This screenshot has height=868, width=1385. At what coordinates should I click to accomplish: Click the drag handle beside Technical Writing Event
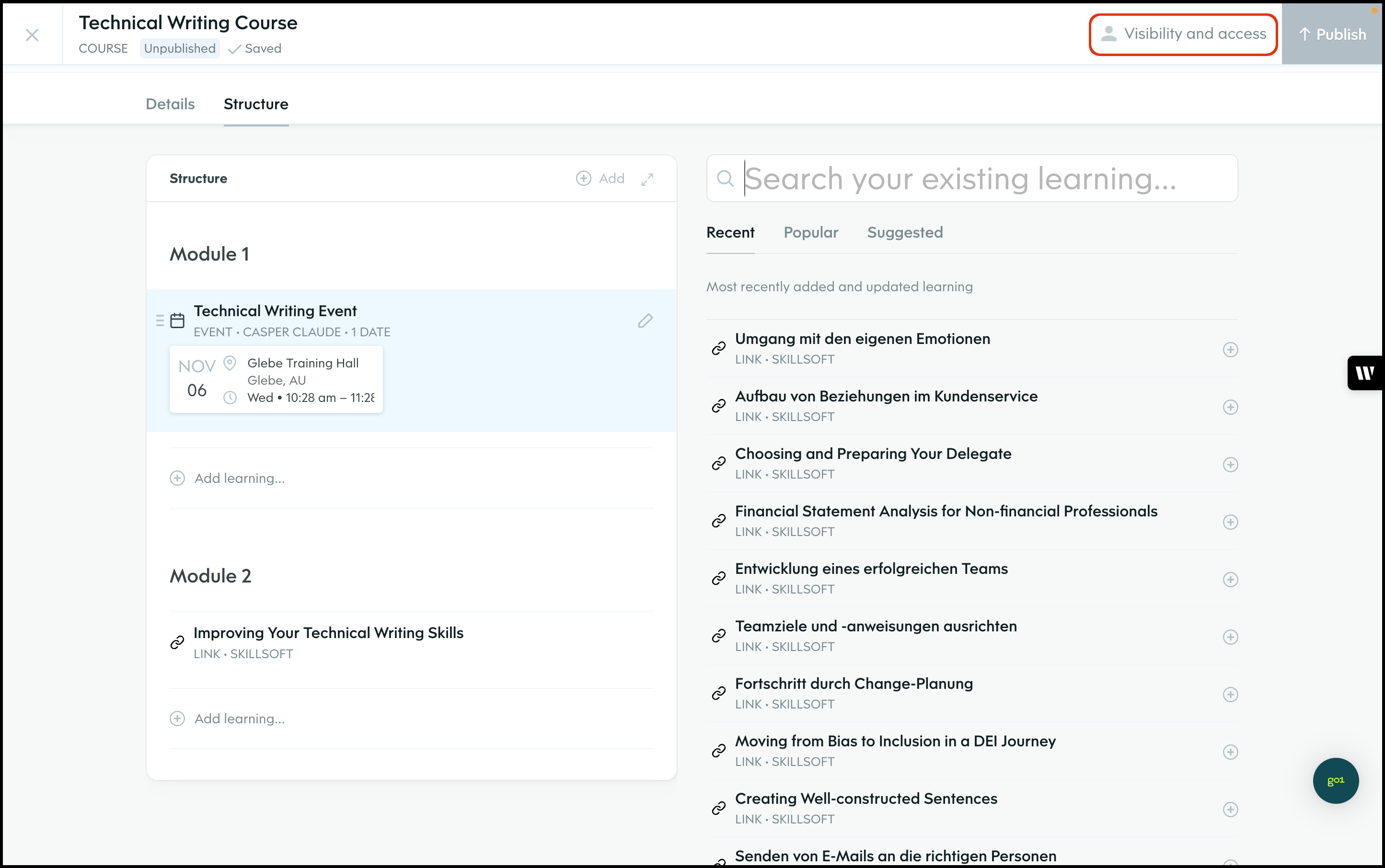(160, 320)
